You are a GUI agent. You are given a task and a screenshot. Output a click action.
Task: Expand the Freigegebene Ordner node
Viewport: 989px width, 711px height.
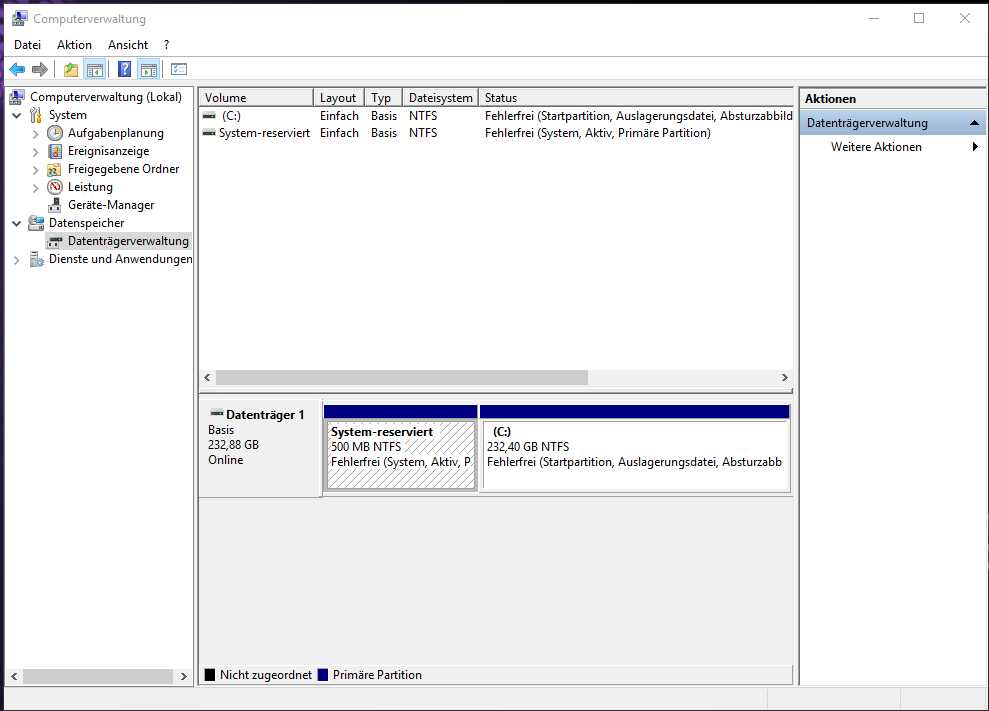(36, 170)
